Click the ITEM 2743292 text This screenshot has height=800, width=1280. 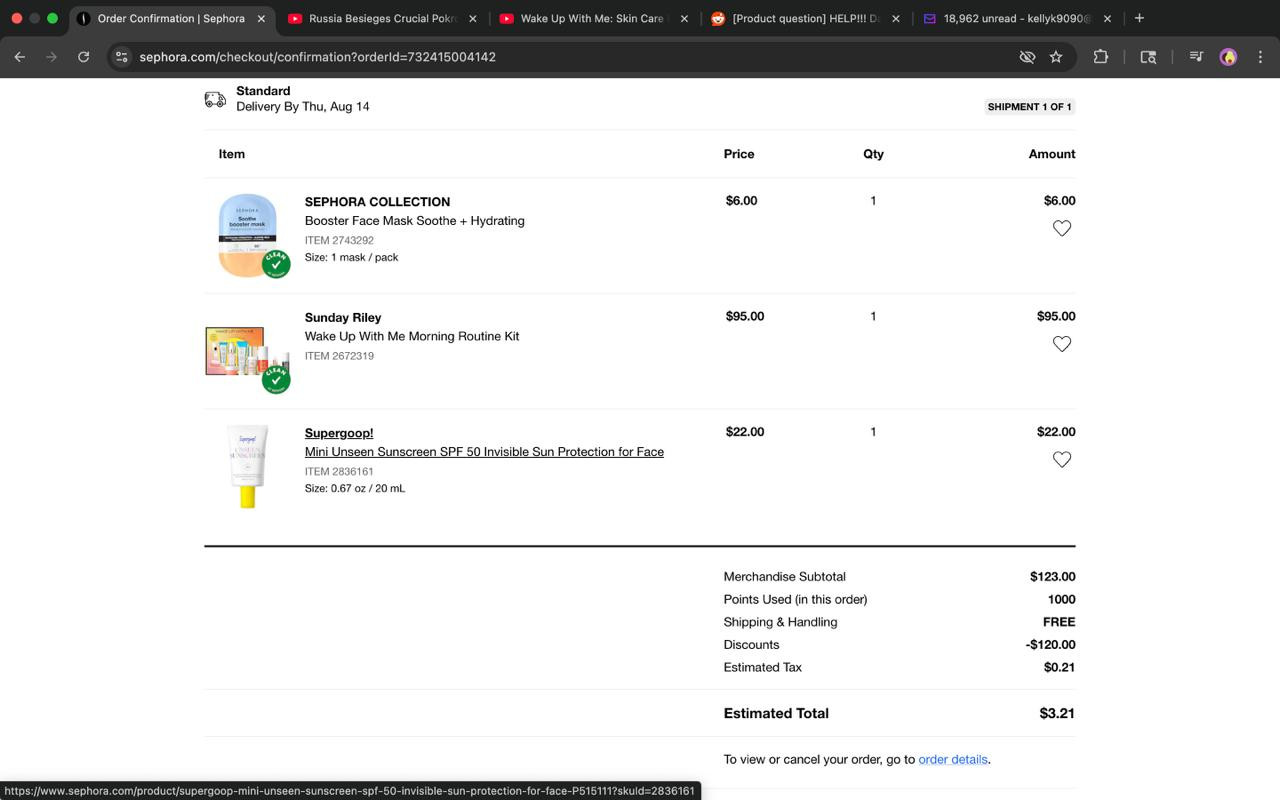(x=339, y=240)
